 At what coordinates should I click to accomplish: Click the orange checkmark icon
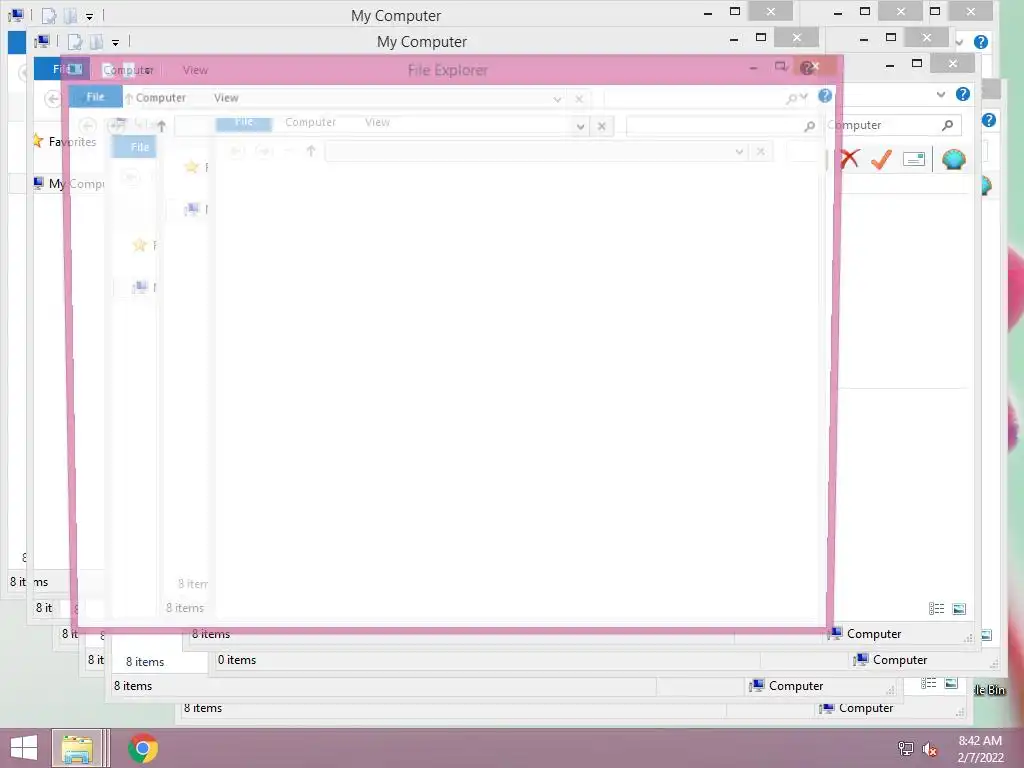click(x=881, y=159)
